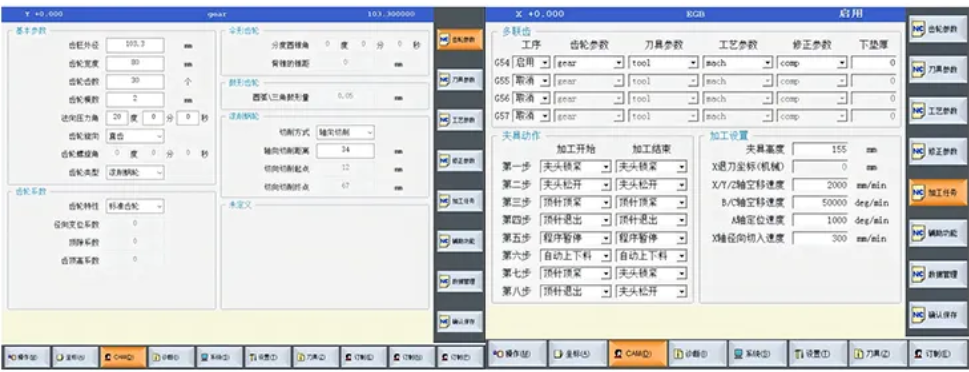Click 确认保存 in the left window sidebar

tap(460, 321)
